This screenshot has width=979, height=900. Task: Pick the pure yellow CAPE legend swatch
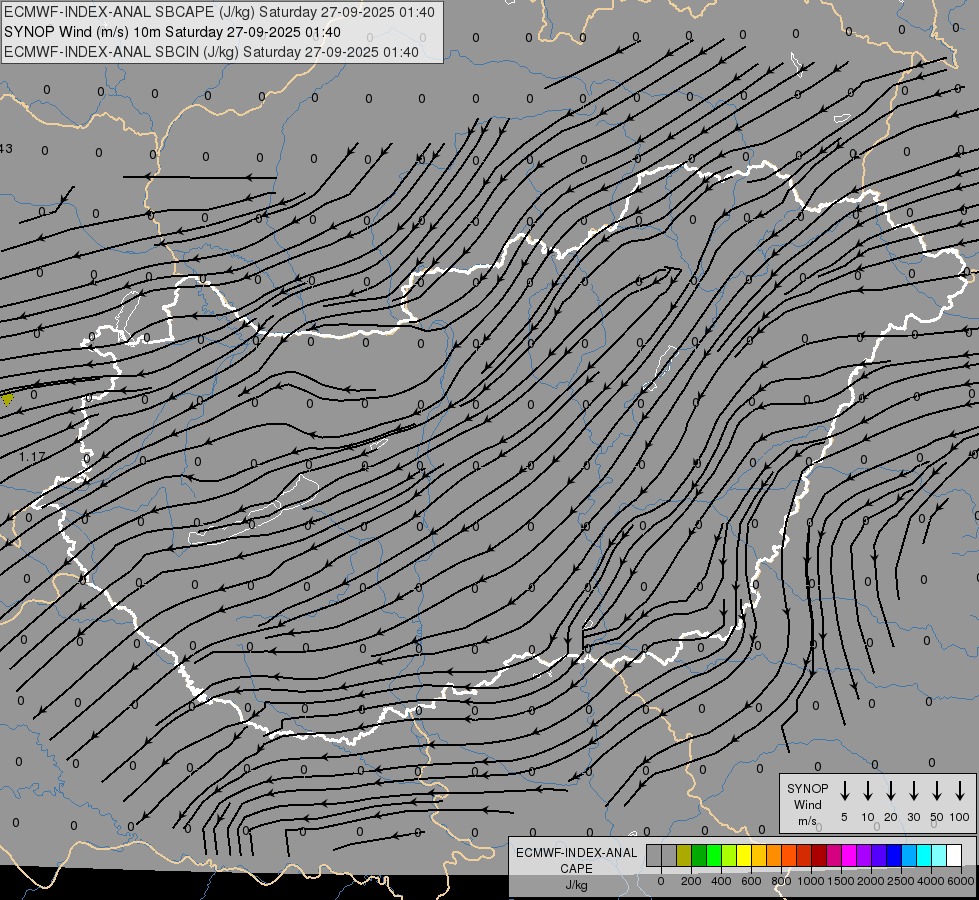(x=744, y=855)
